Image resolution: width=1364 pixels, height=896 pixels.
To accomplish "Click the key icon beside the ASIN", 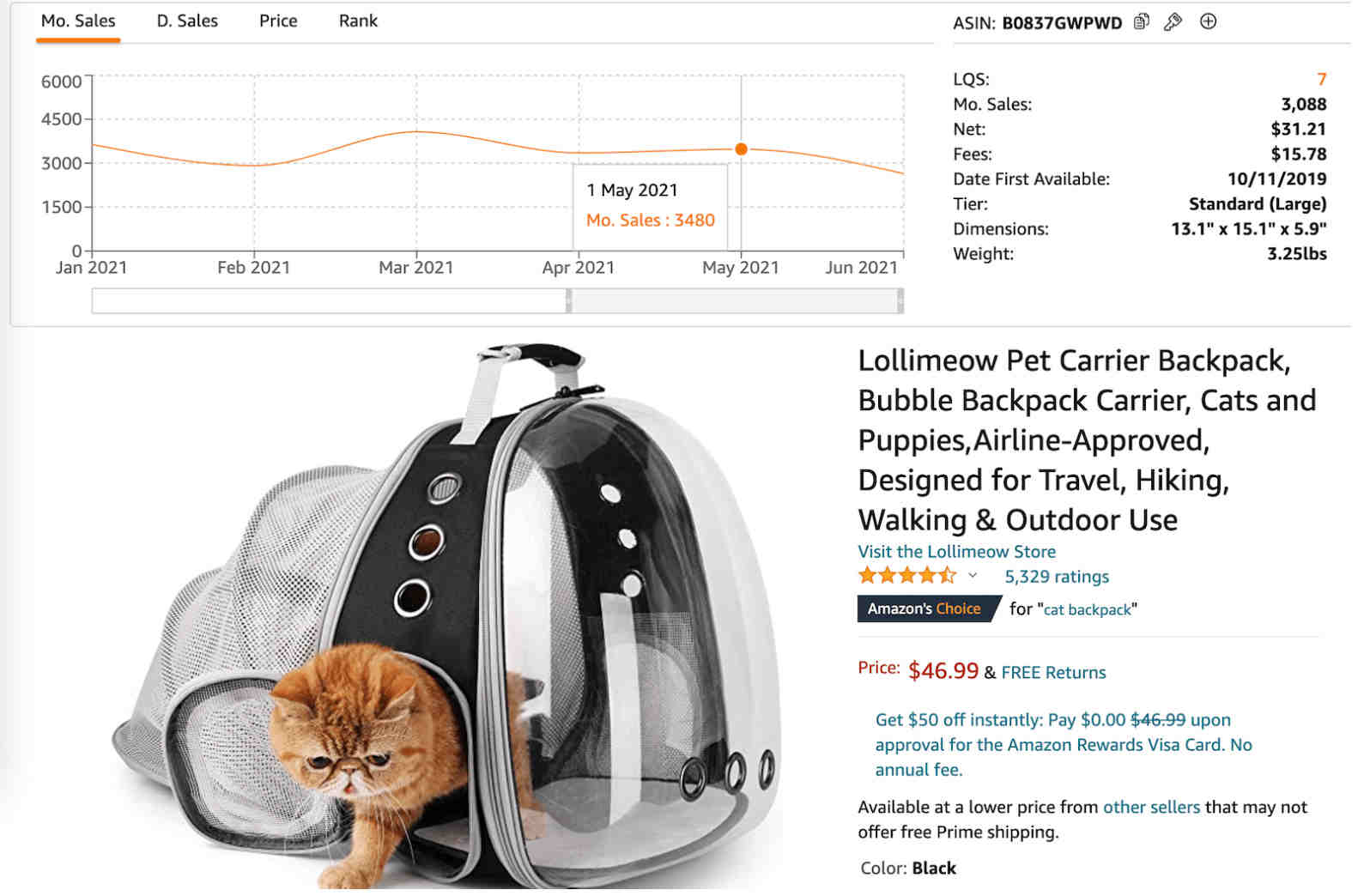I will 1173,21.
